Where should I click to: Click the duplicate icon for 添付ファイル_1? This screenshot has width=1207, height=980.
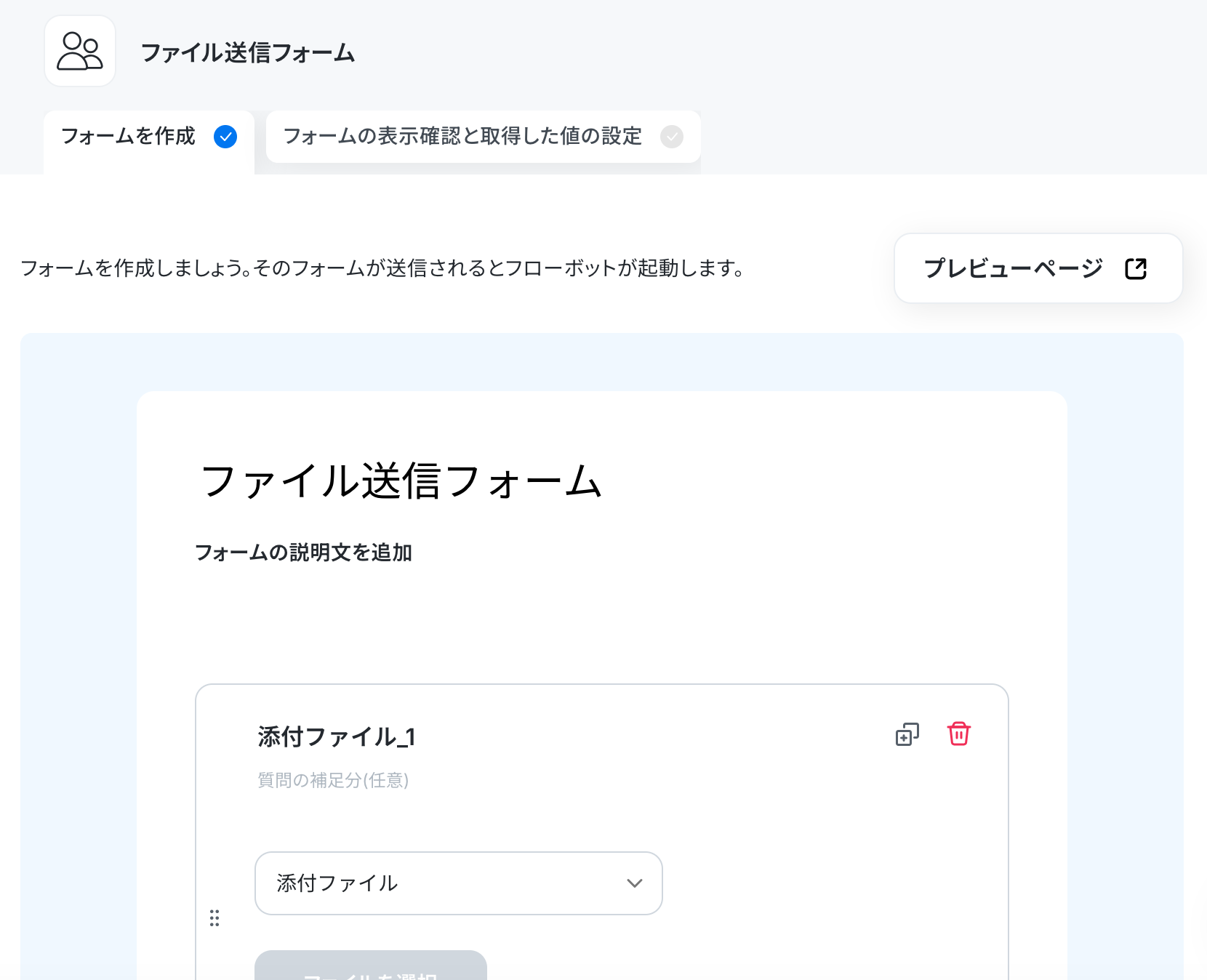[907, 734]
